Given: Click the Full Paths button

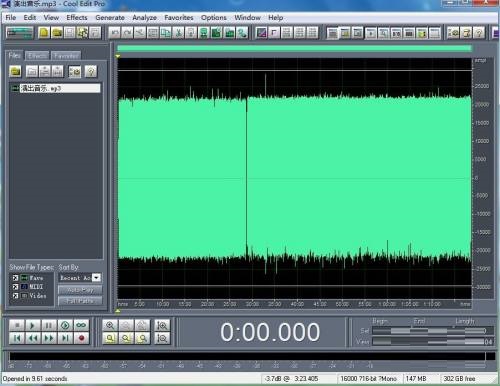Looking at the screenshot, I should 80,301.
